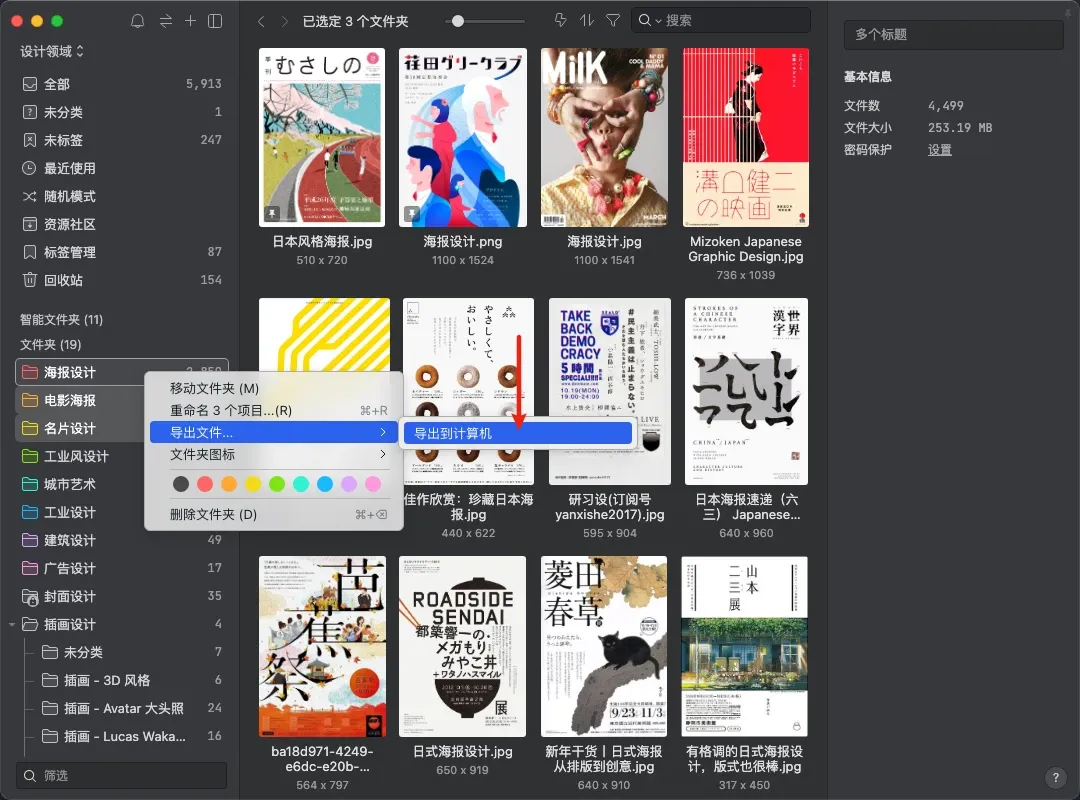The image size is (1080, 800).
Task: Click the lightning quick action icon
Action: click(561, 21)
